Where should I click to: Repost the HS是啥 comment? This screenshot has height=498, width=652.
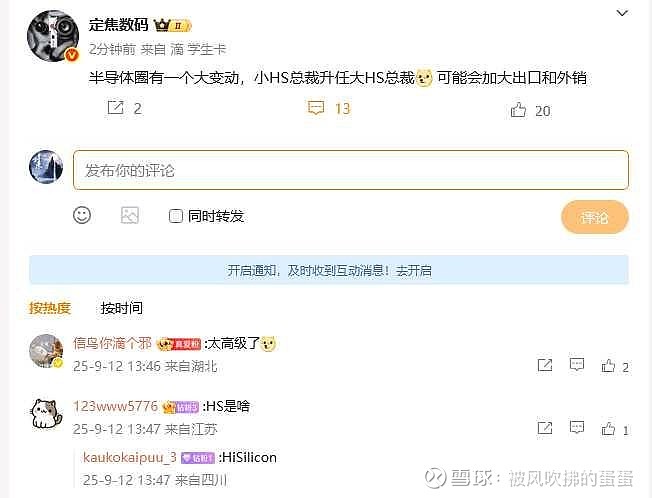pos(545,428)
